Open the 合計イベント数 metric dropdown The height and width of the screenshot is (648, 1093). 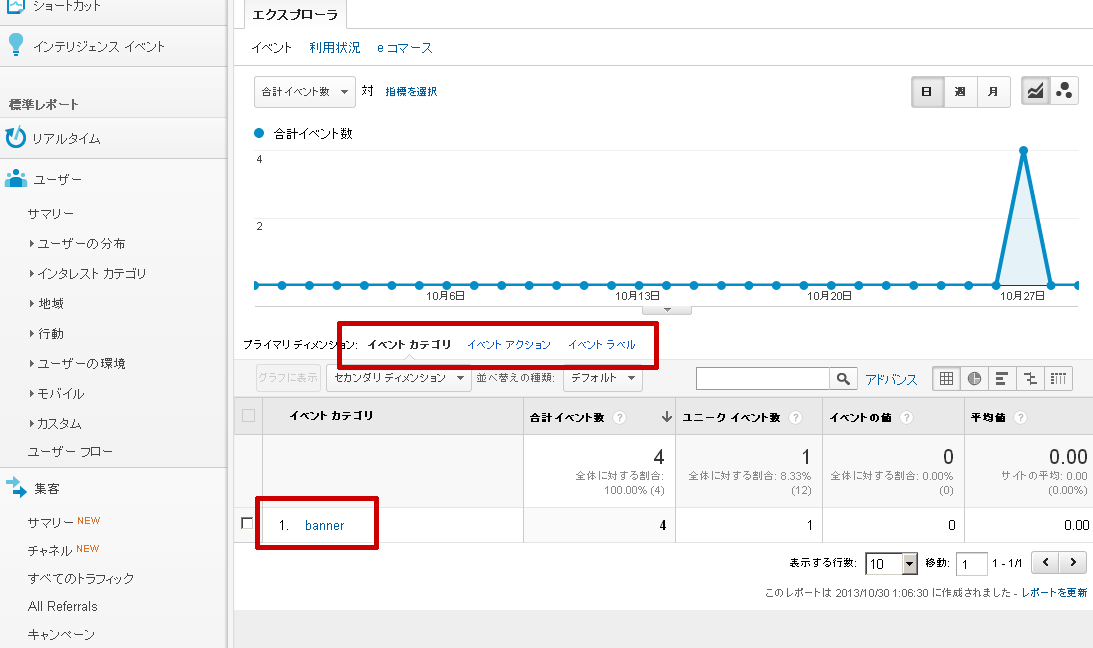tap(305, 91)
